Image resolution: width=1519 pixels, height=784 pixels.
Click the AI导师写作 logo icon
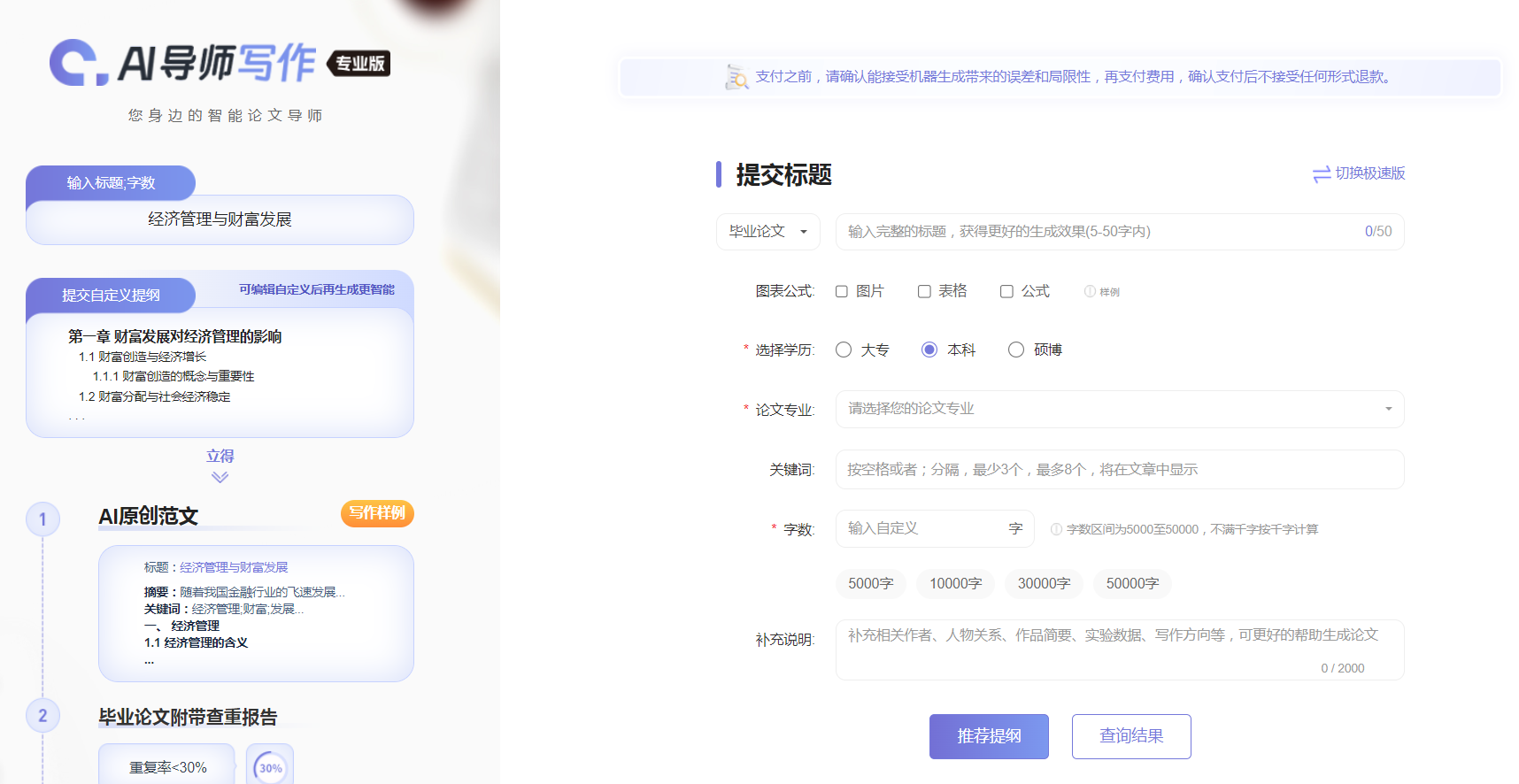click(x=78, y=63)
